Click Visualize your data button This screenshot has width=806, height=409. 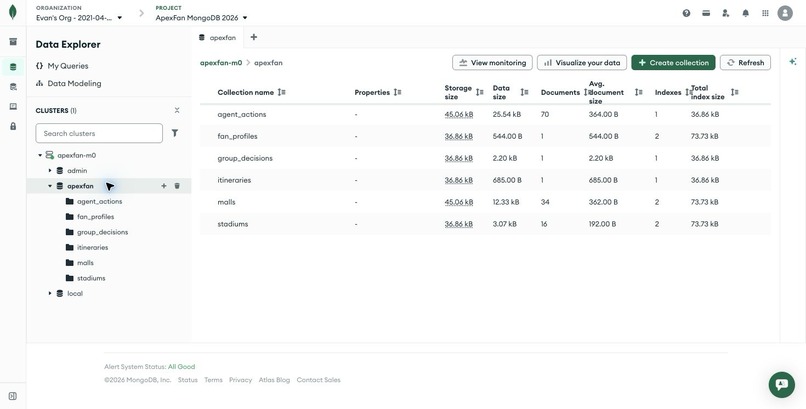[582, 63]
